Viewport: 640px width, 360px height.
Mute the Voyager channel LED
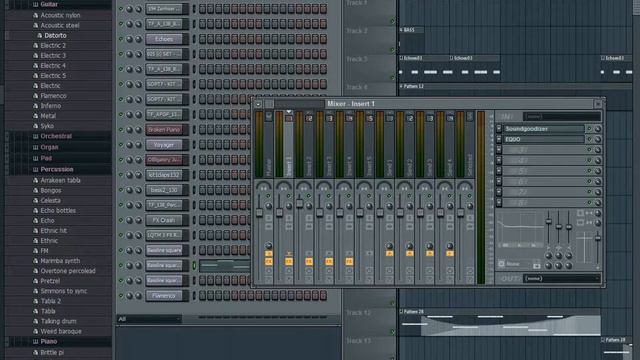click(x=121, y=144)
